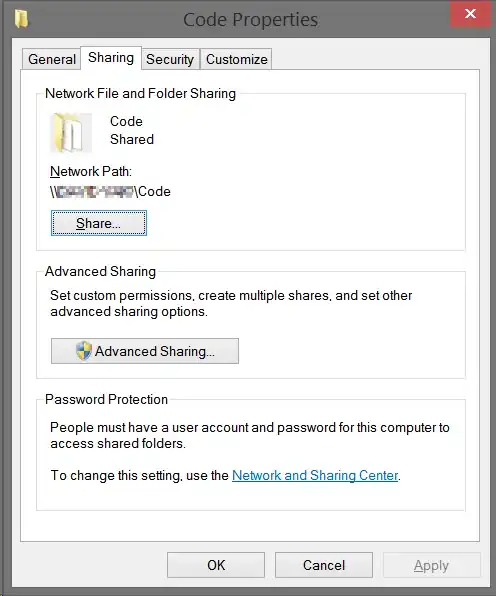The height and width of the screenshot is (596, 496).
Task: Switch to the General tab
Action: [x=52, y=59]
